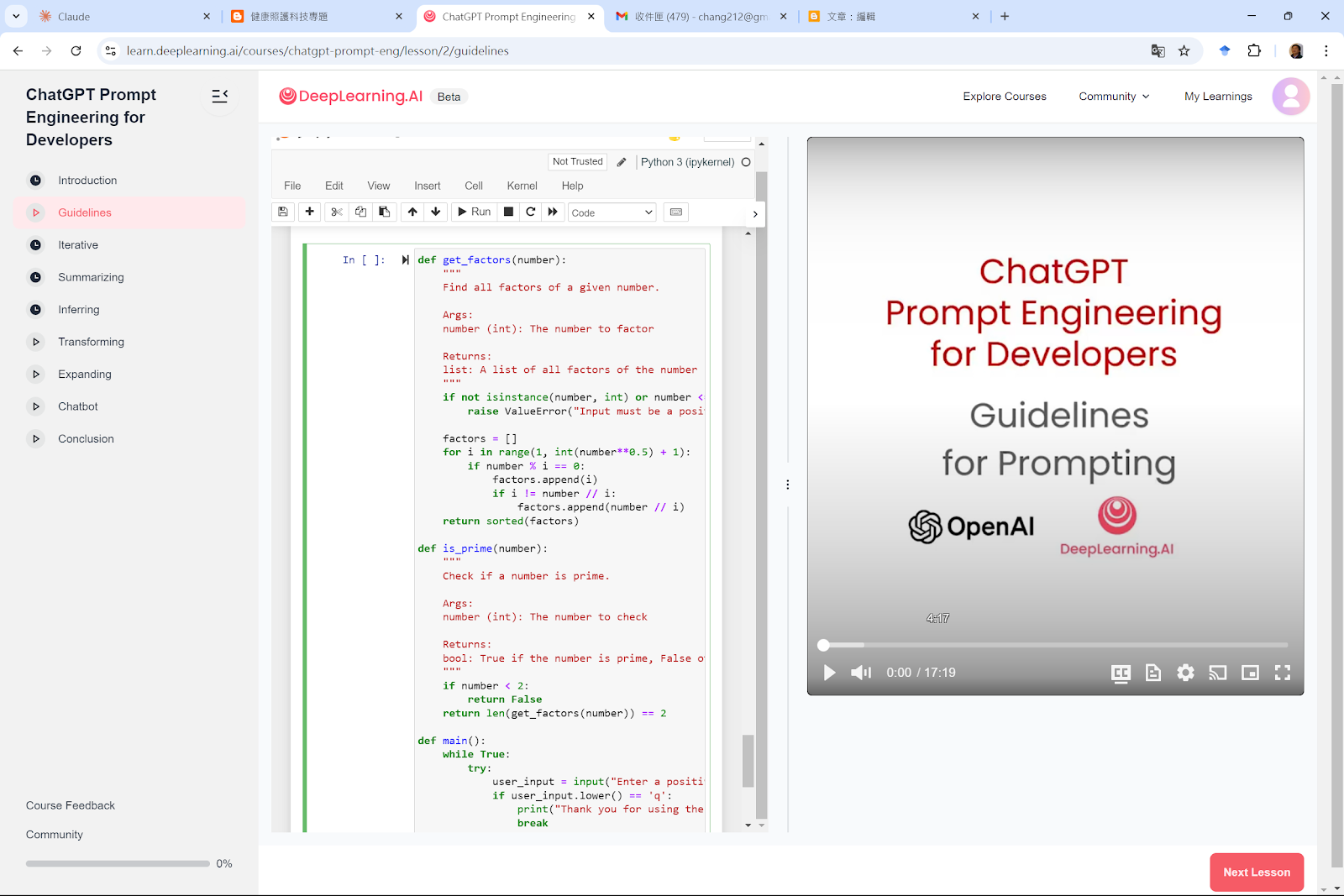Bookmark this page with the star icon
1344x896 pixels.
point(1184,51)
